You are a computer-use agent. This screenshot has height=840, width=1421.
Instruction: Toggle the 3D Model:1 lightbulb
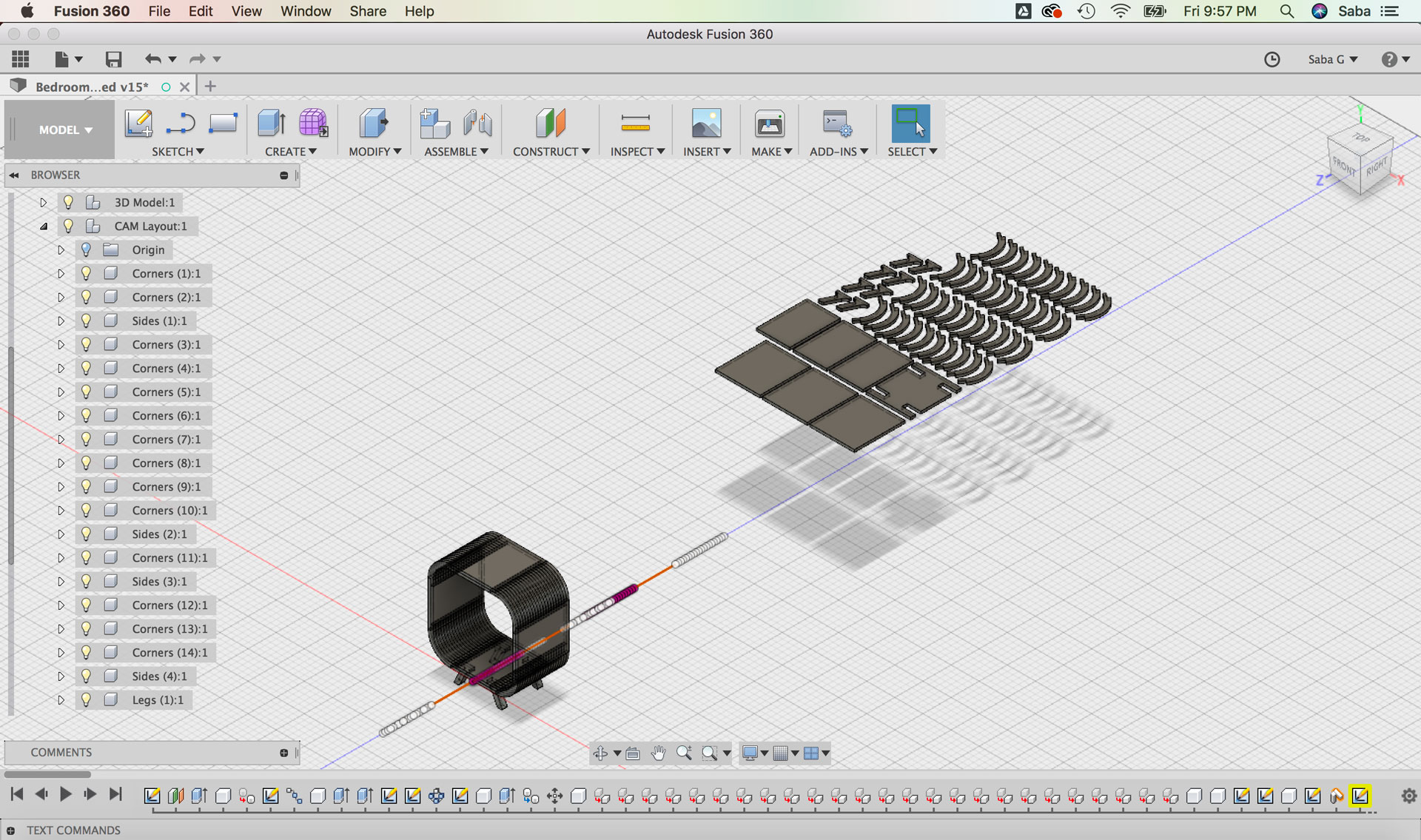pyautogui.click(x=69, y=203)
